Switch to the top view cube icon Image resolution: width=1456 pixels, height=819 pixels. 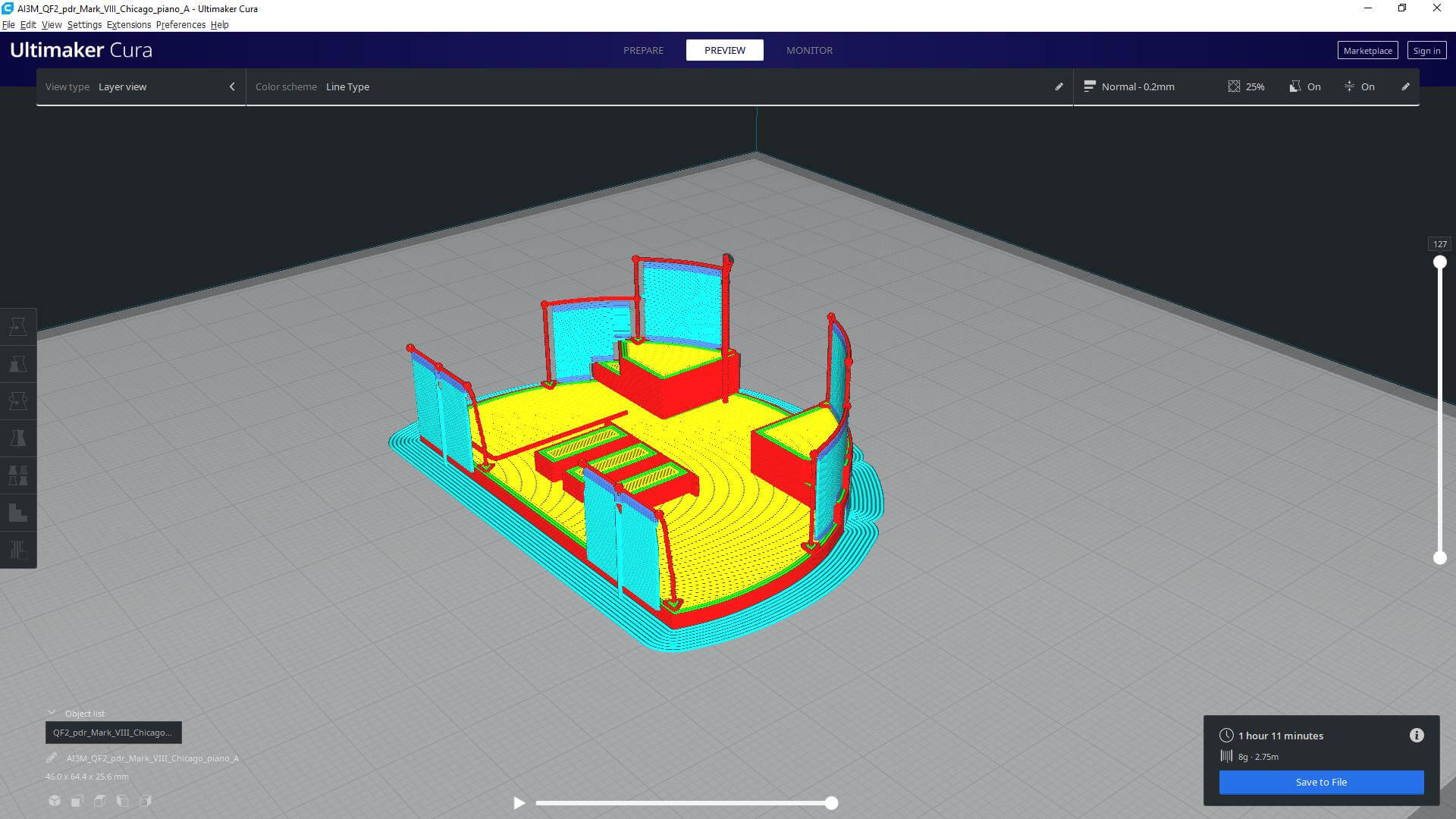click(x=100, y=801)
